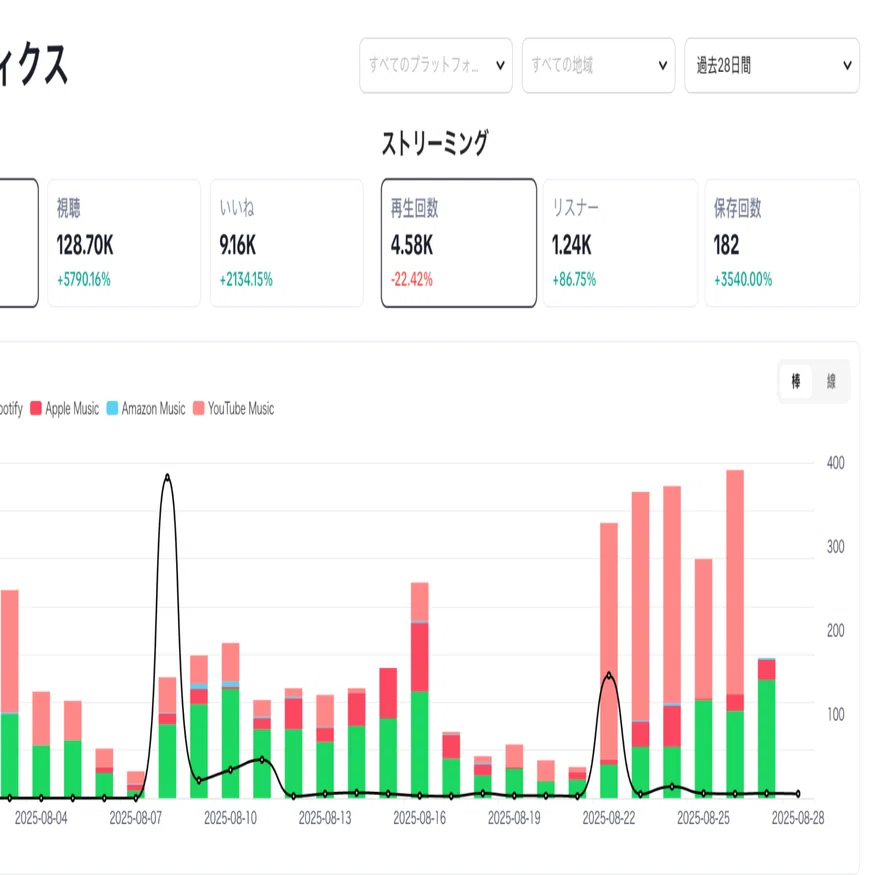Image resolution: width=875 pixels, height=875 pixels.
Task: Click the chevron of the region dropdown
Action: 663,65
